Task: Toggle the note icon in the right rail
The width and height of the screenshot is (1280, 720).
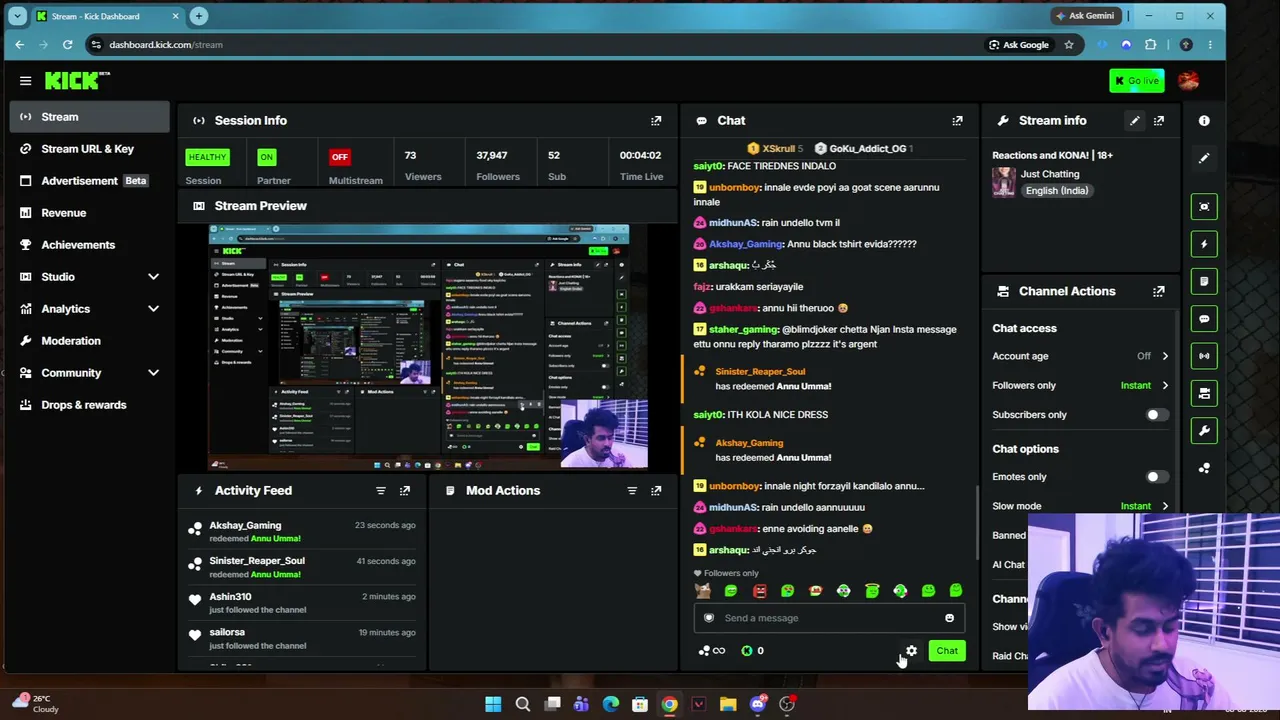Action: [1204, 282]
